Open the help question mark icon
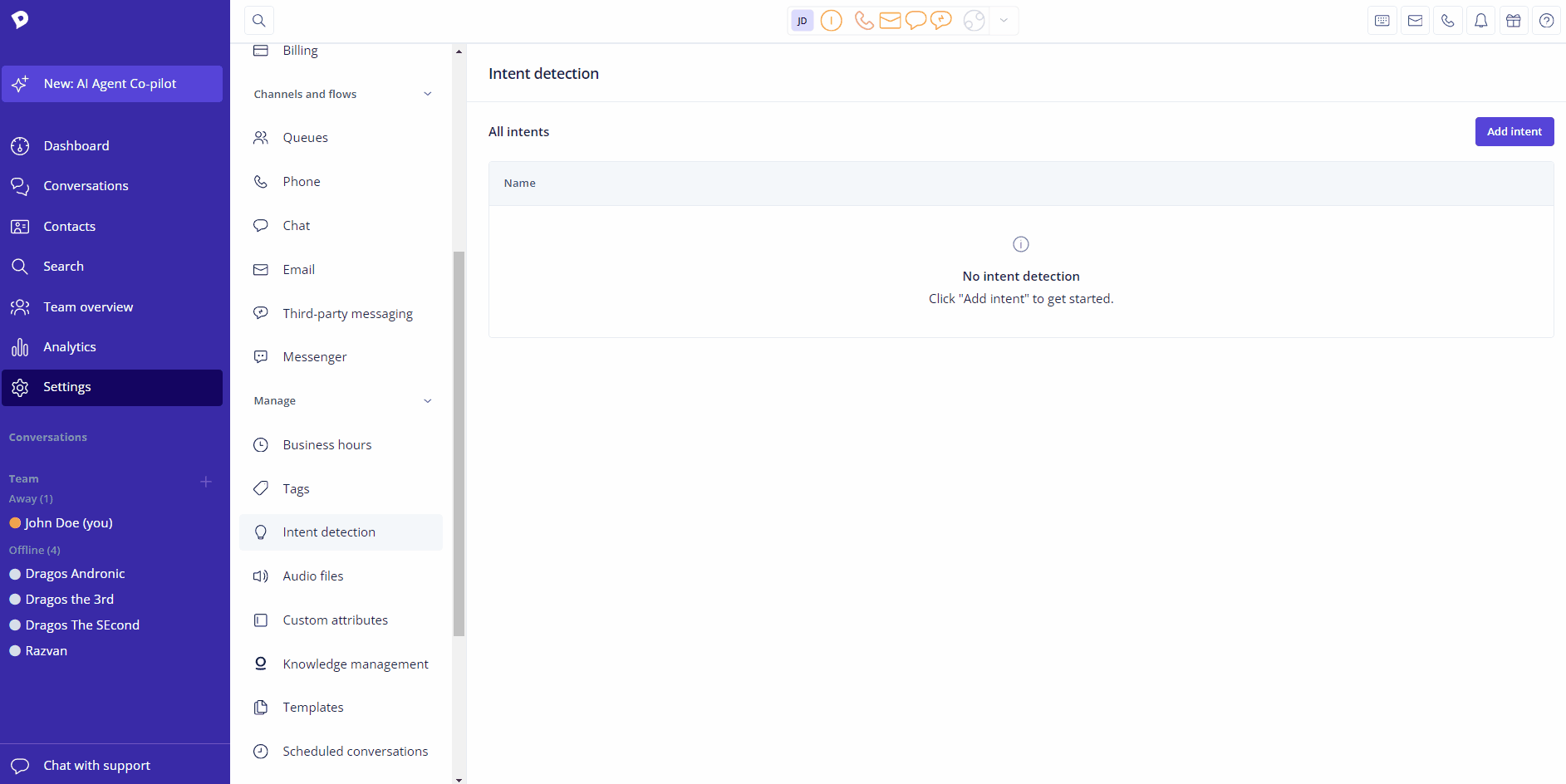1566x784 pixels. [1546, 21]
